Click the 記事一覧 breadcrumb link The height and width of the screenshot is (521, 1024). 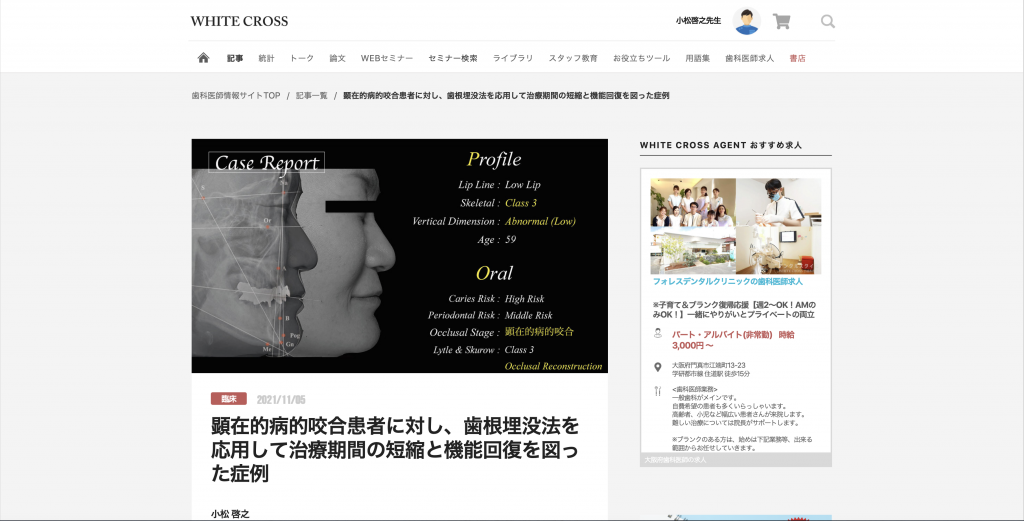(312, 95)
